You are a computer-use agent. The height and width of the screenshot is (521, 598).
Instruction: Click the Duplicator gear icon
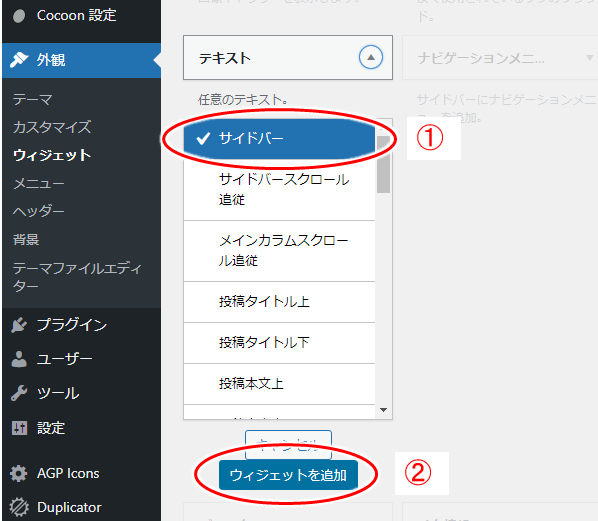pos(19,508)
